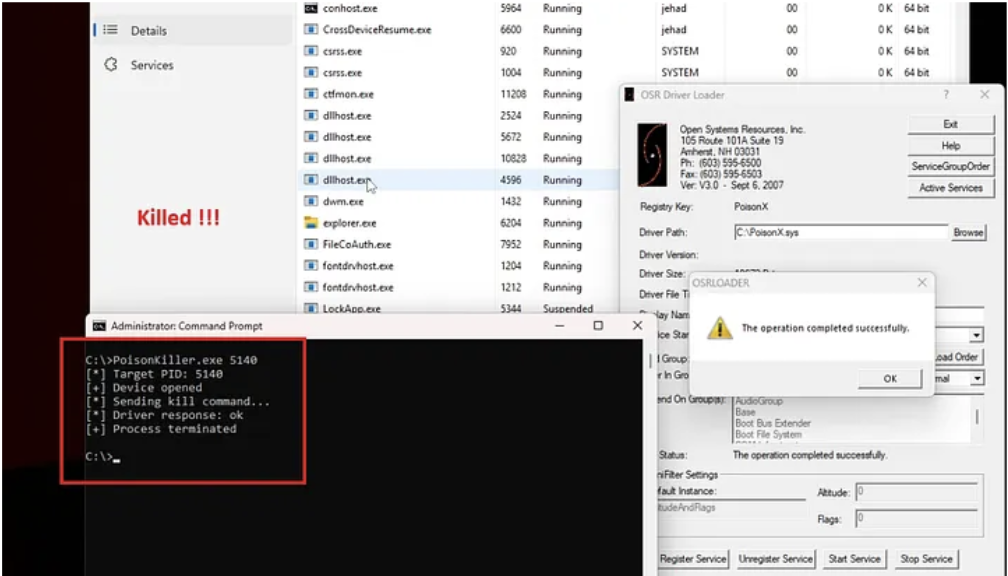
Task: Click the Browse button for driver path
Action: [967, 232]
